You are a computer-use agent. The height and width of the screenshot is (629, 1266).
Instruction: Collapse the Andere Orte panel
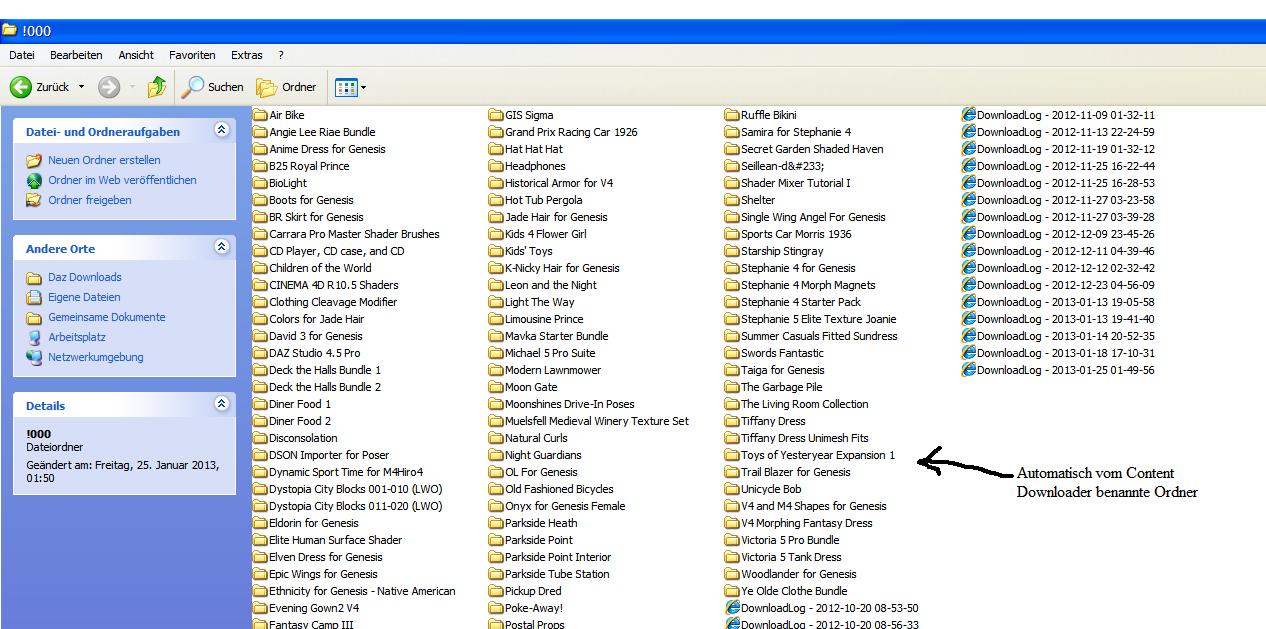pyautogui.click(x=221, y=247)
